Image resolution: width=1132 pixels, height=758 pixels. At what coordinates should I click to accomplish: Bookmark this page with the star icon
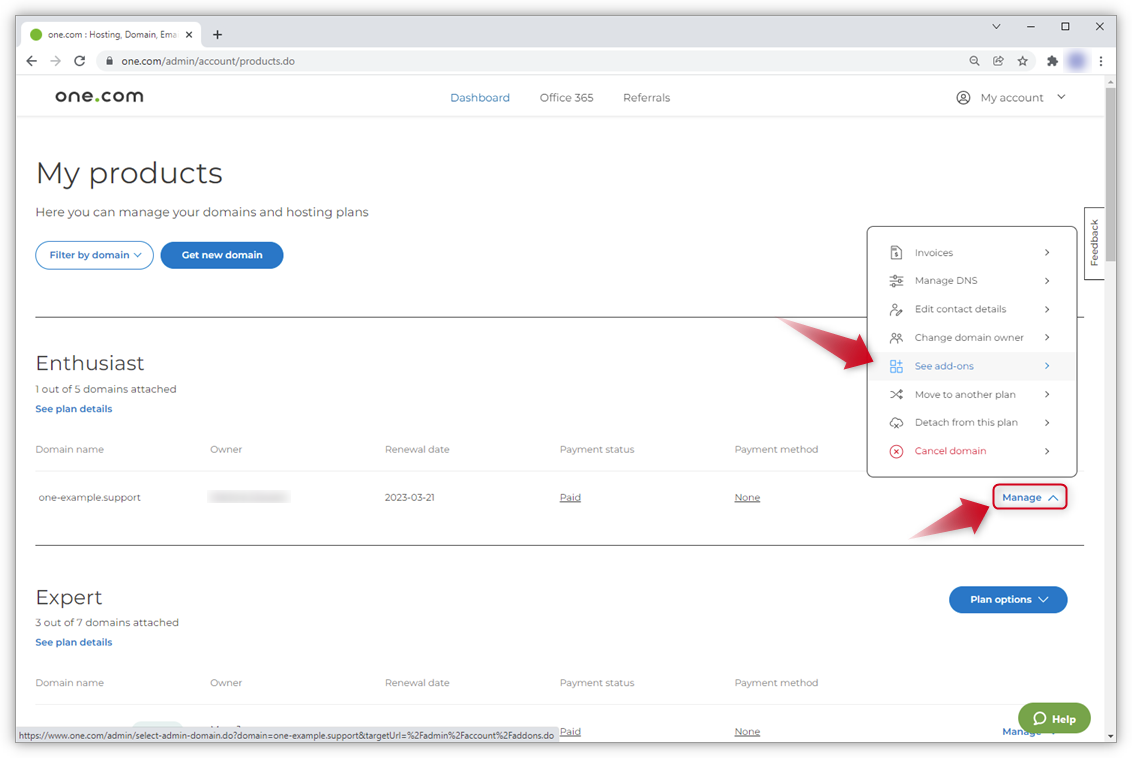point(1022,61)
